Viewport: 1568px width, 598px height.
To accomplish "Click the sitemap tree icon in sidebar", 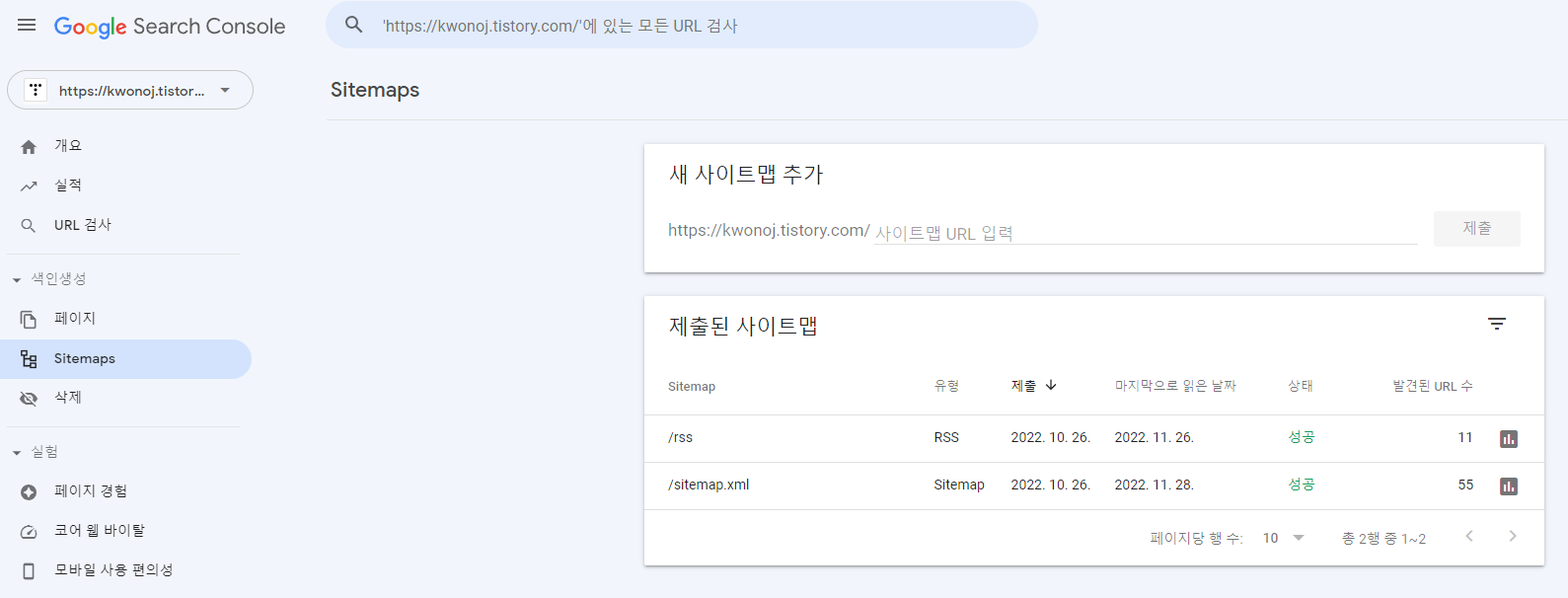I will click(29, 359).
